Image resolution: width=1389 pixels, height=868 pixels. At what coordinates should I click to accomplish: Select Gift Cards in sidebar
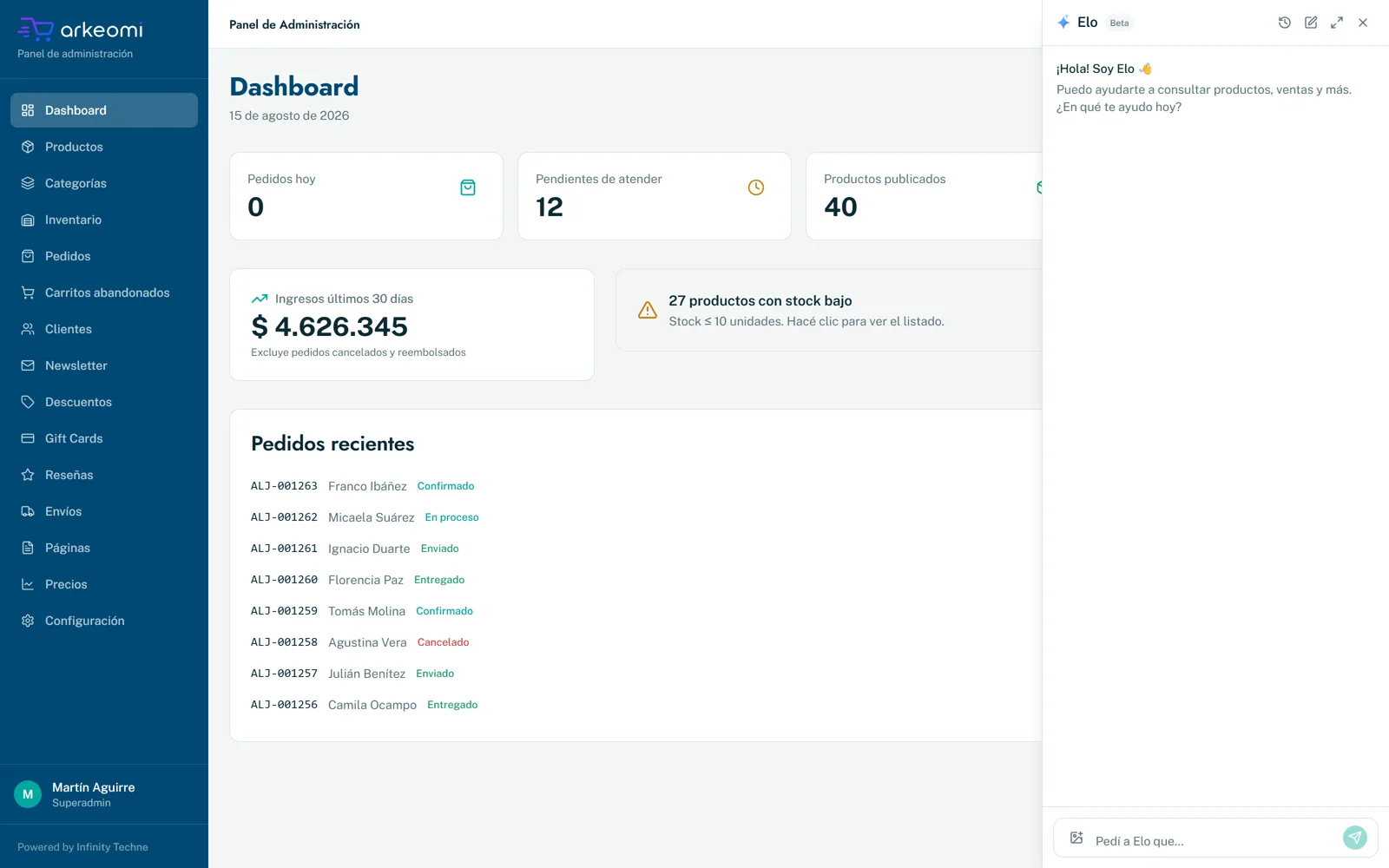click(104, 438)
